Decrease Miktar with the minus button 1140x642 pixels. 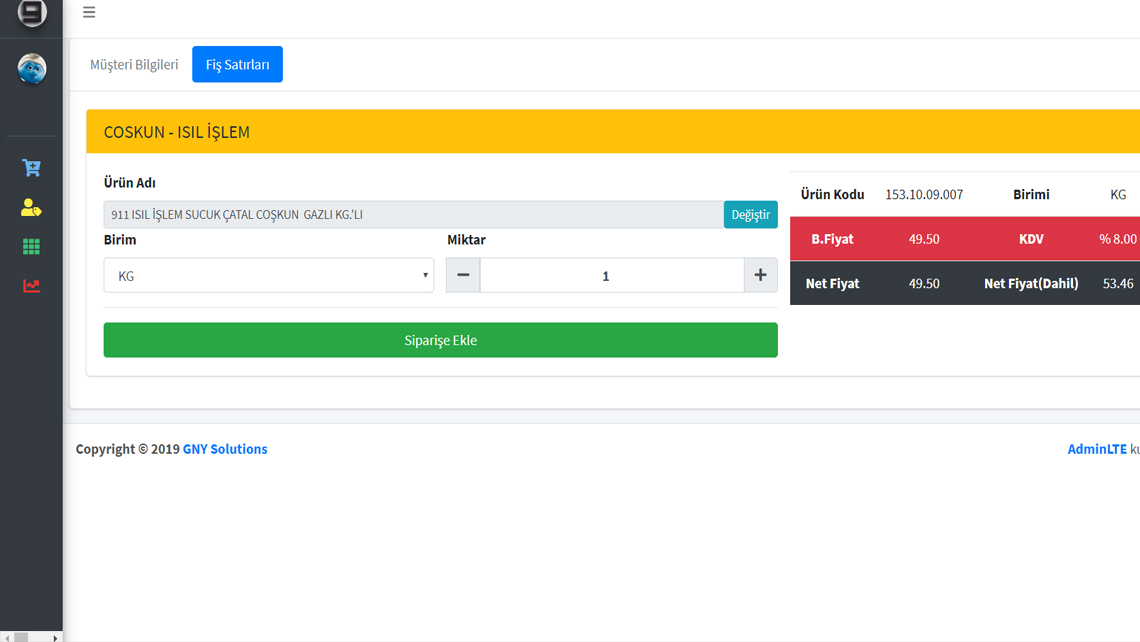click(463, 275)
